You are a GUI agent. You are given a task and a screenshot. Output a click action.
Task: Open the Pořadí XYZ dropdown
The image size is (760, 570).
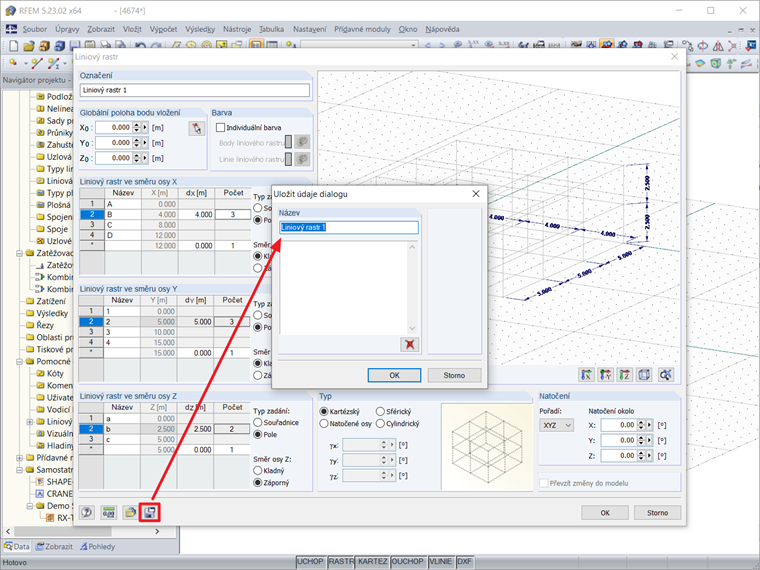pyautogui.click(x=556, y=425)
